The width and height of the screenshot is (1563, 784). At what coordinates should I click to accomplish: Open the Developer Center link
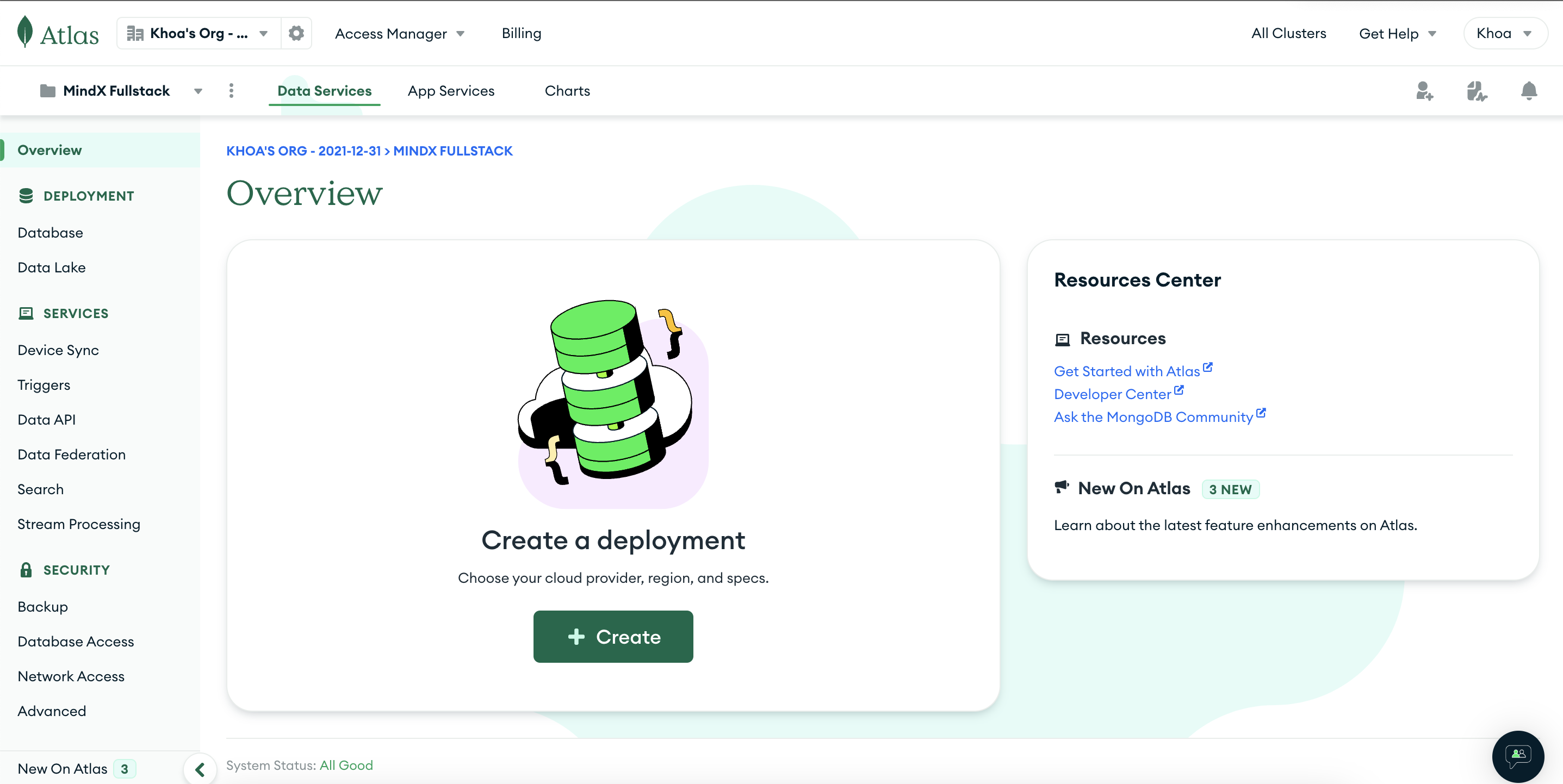1112,394
